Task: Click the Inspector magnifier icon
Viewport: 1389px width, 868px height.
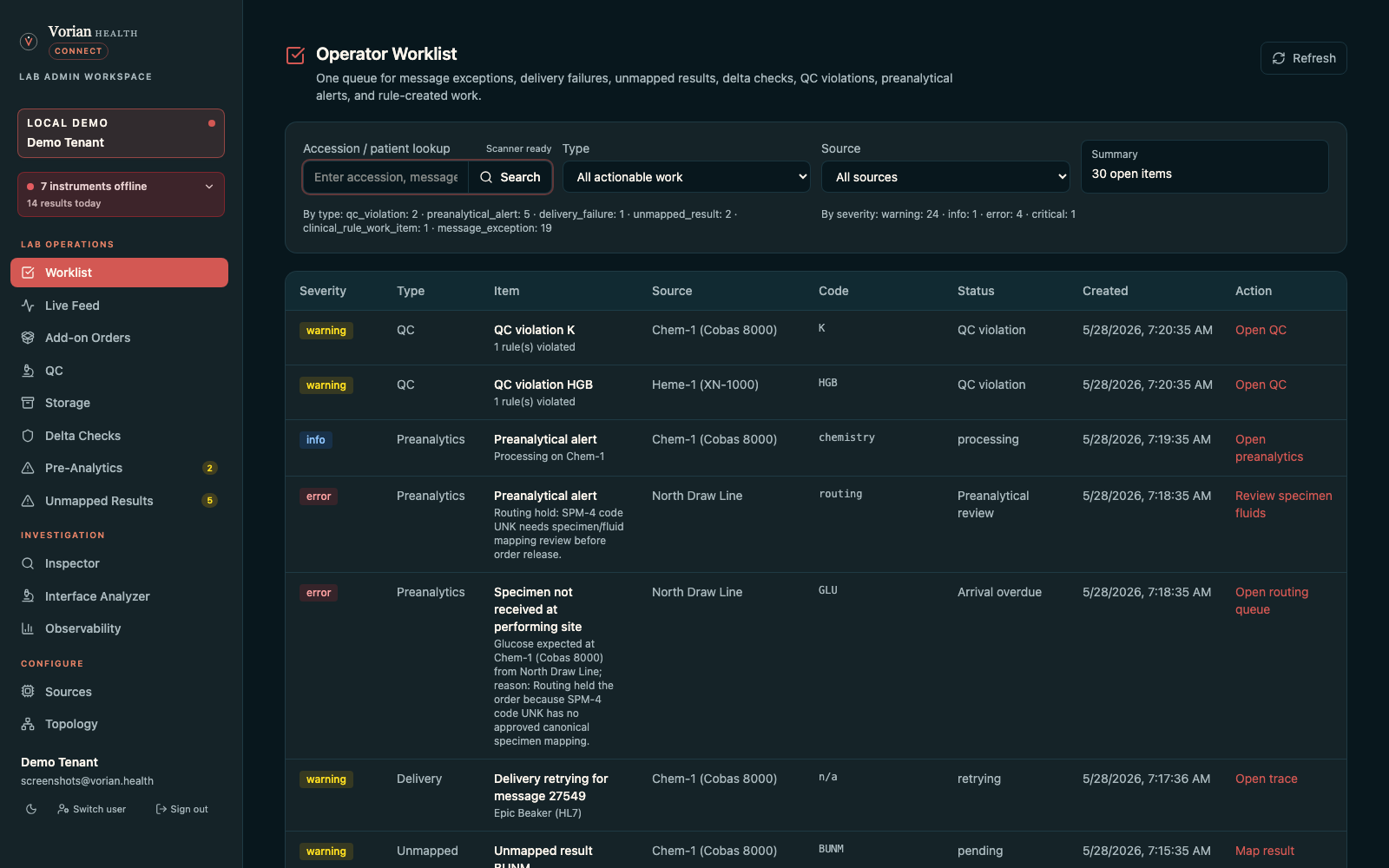Action: pos(28,563)
